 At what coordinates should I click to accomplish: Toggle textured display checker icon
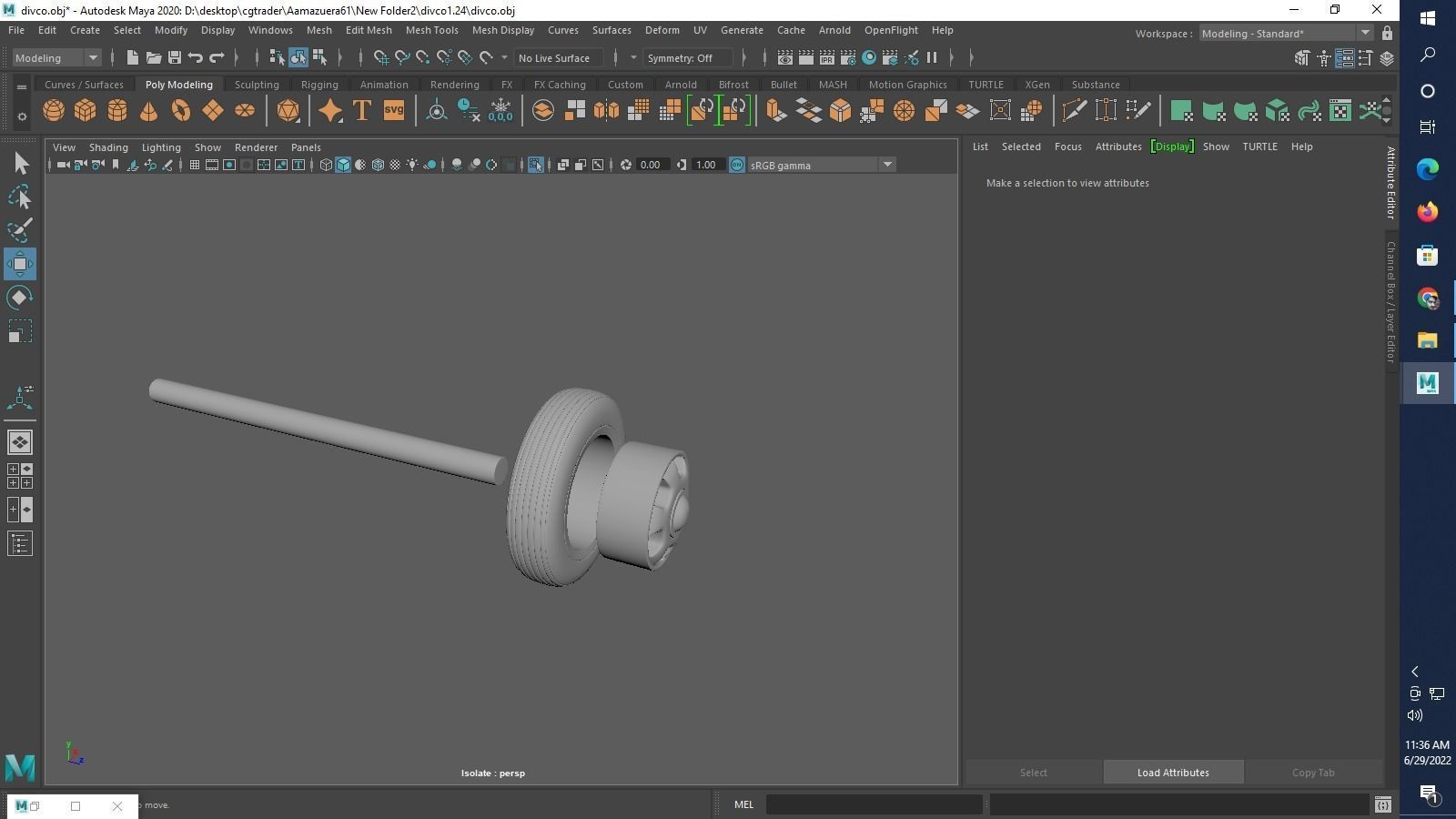tap(395, 165)
